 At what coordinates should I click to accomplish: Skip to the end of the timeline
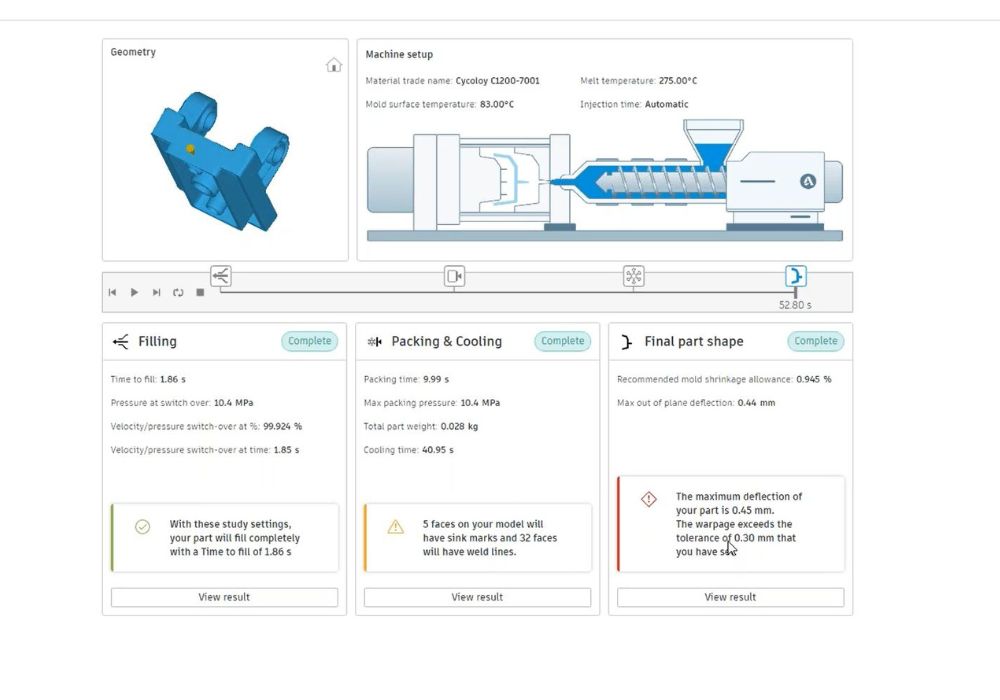point(156,292)
